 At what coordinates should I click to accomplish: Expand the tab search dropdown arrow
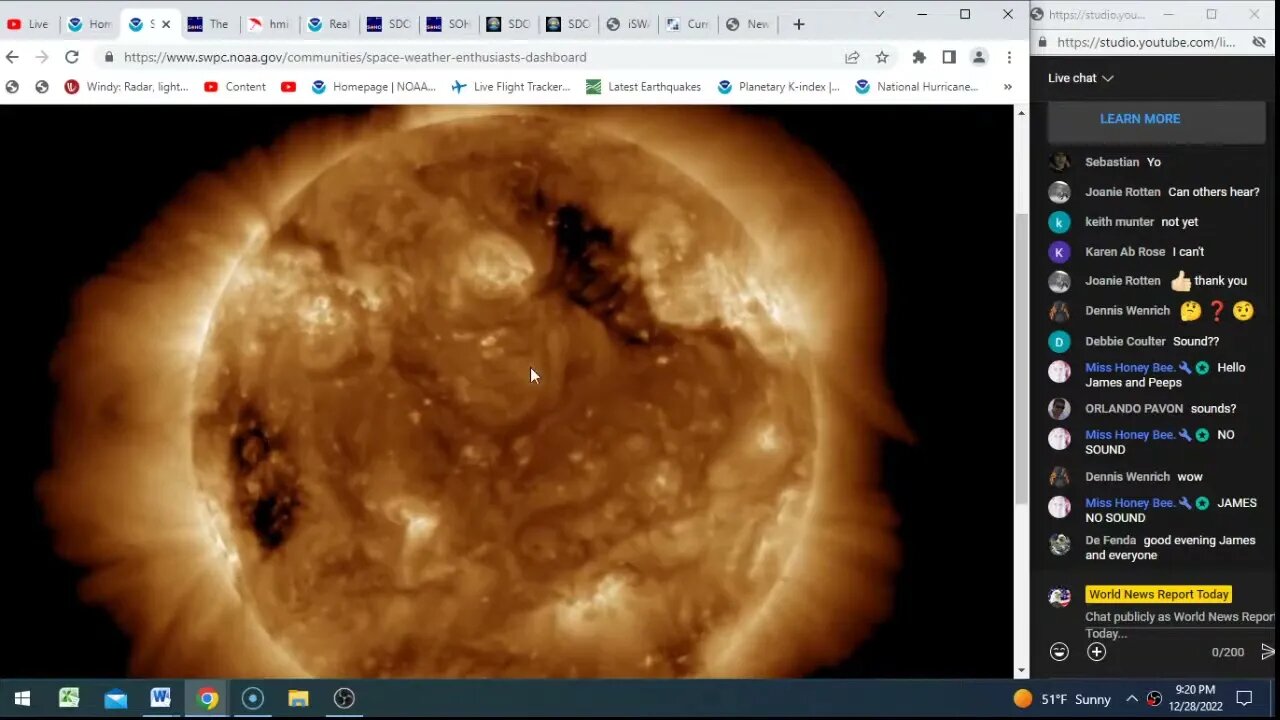click(879, 14)
